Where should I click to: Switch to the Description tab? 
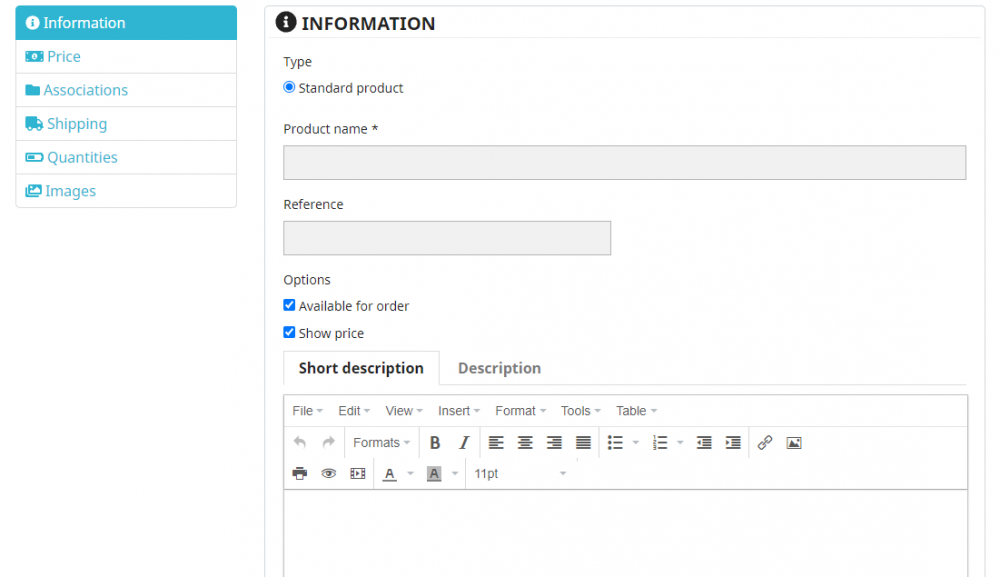coord(499,368)
